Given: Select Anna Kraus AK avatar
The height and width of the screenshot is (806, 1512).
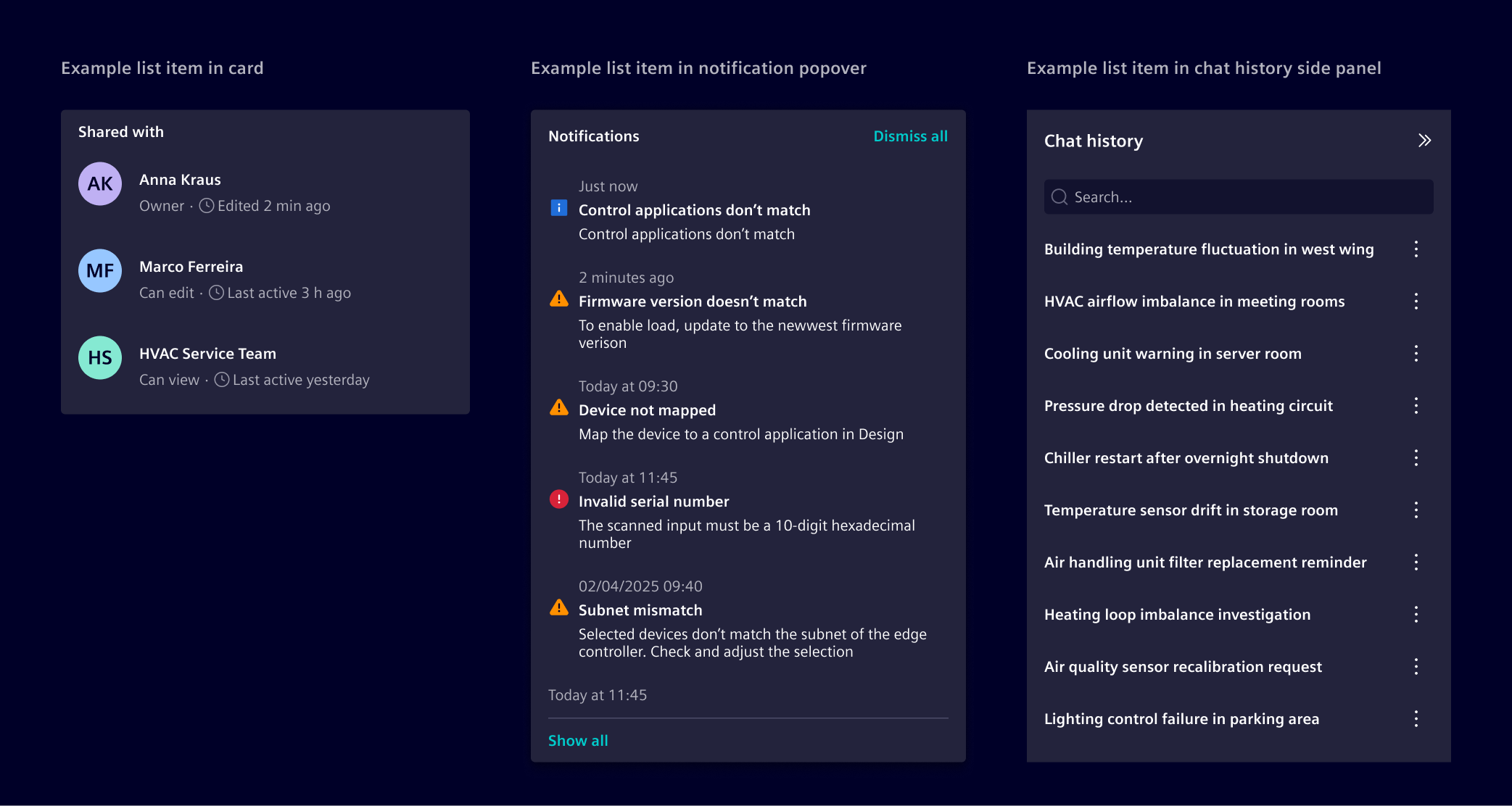Looking at the screenshot, I should [100, 183].
